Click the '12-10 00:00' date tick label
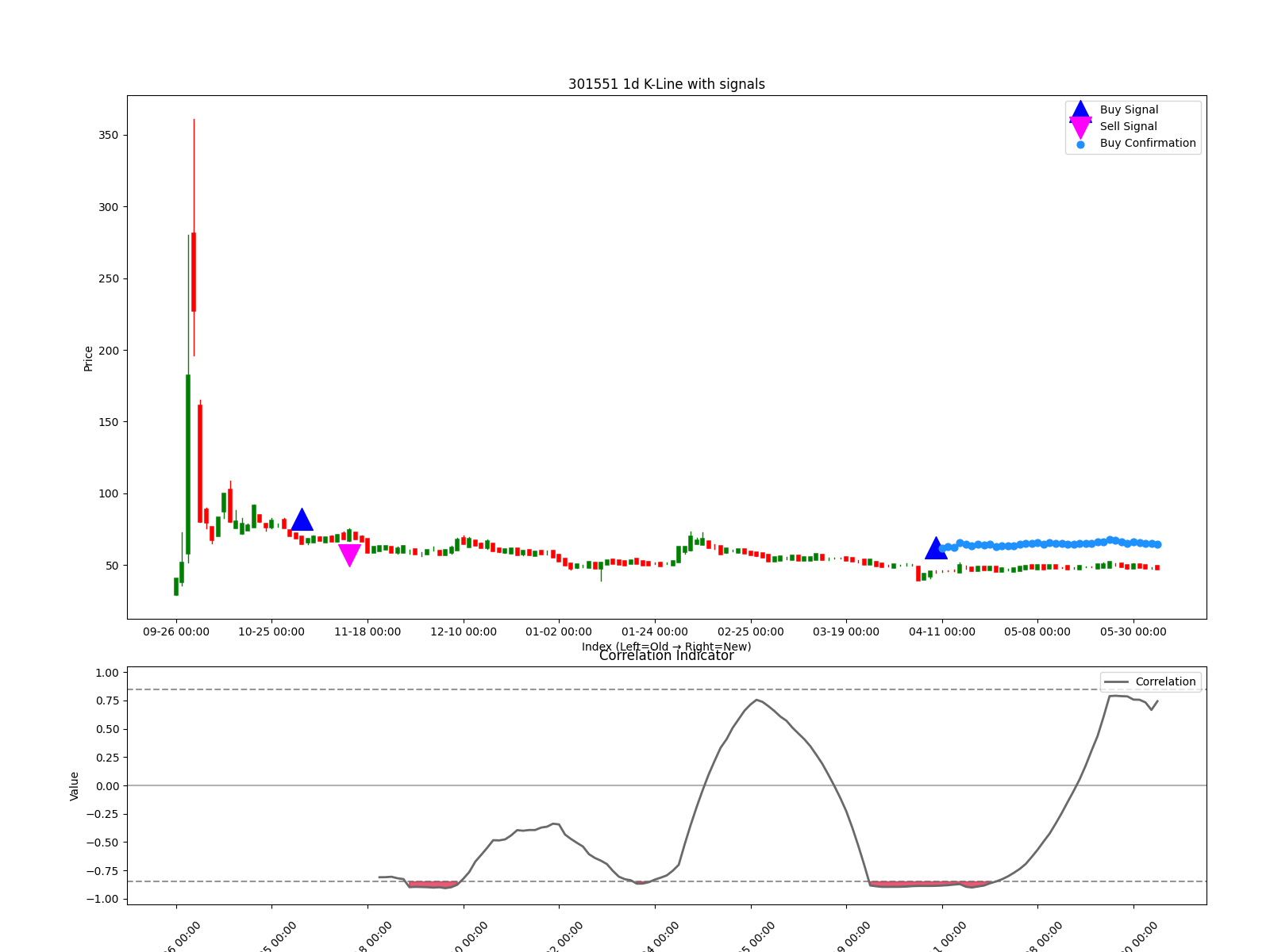This screenshot has height=952, width=1270. coord(464,632)
